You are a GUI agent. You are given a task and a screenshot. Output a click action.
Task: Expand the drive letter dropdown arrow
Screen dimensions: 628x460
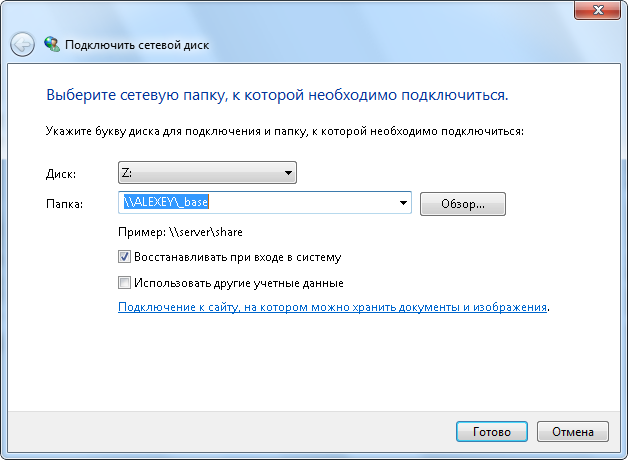coord(288,173)
